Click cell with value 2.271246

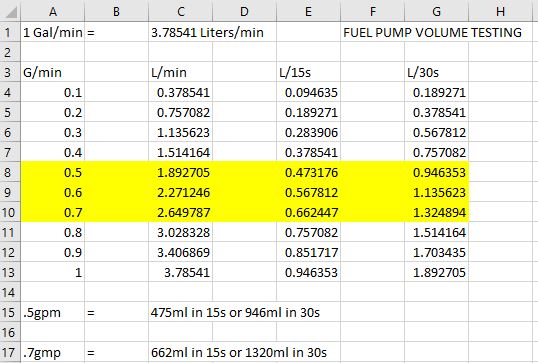pos(180,192)
